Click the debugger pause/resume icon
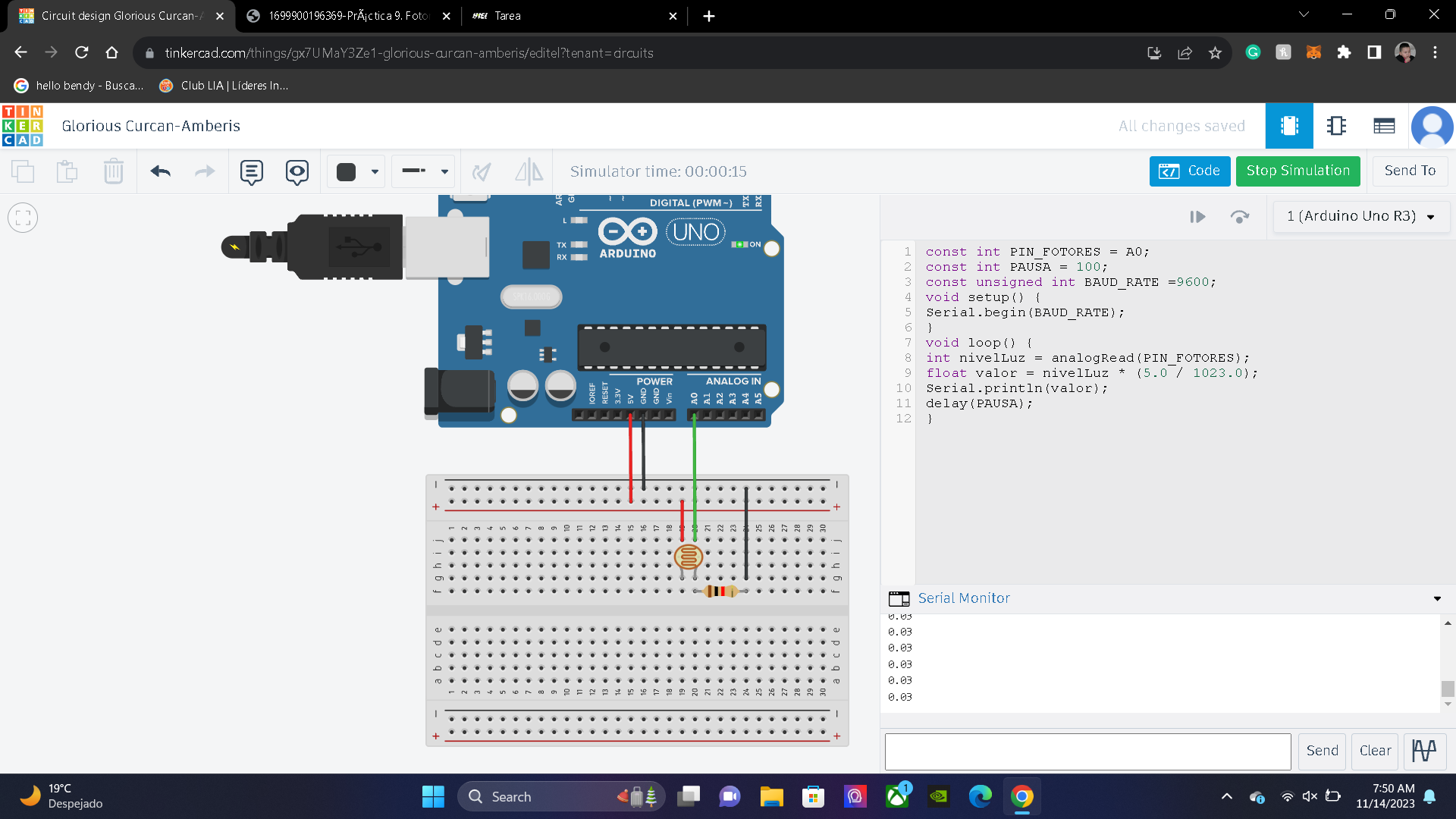The width and height of the screenshot is (1456, 819). tap(1197, 217)
